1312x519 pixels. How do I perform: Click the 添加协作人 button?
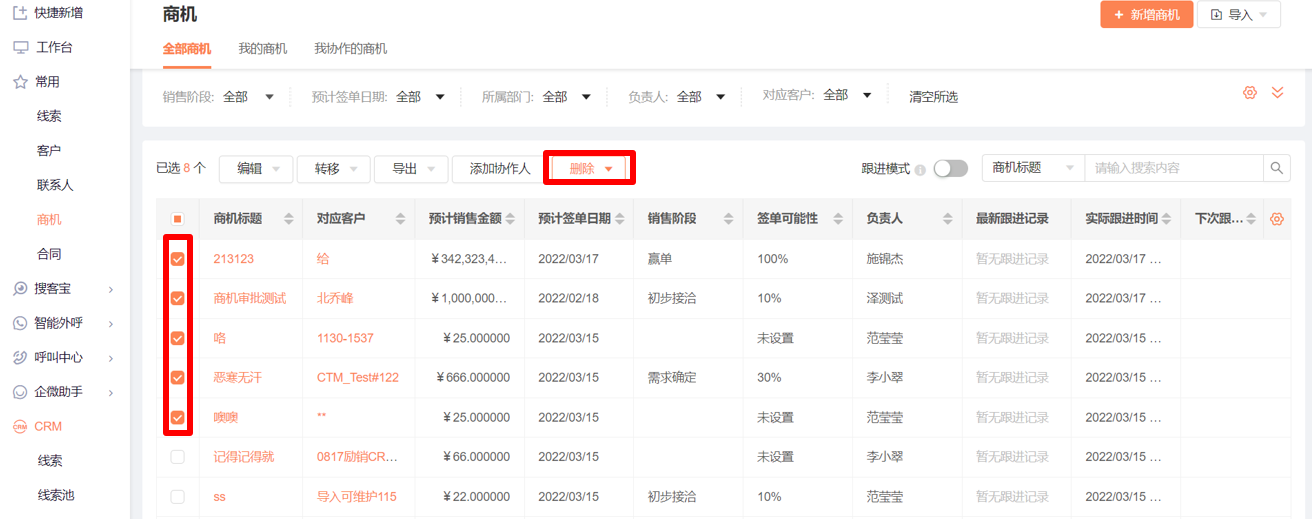point(500,169)
